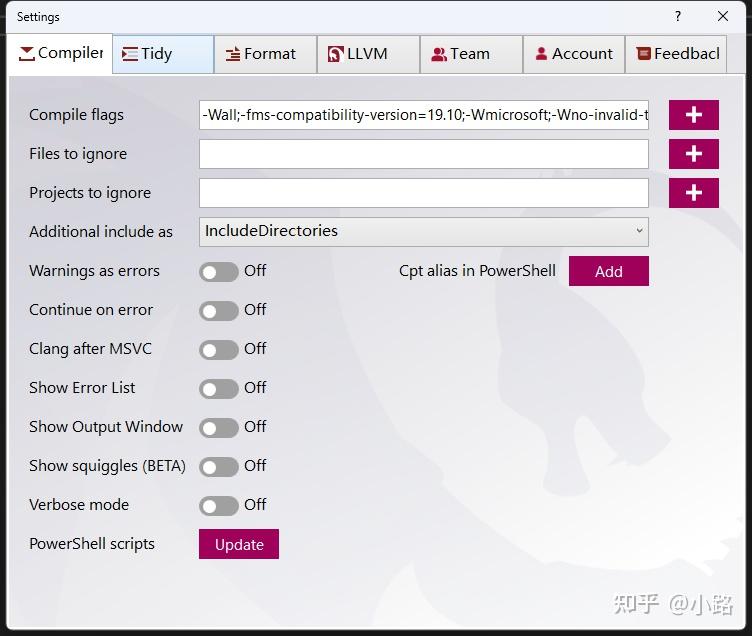Click the Files to ignore input field
This screenshot has height=636, width=752.
424,154
